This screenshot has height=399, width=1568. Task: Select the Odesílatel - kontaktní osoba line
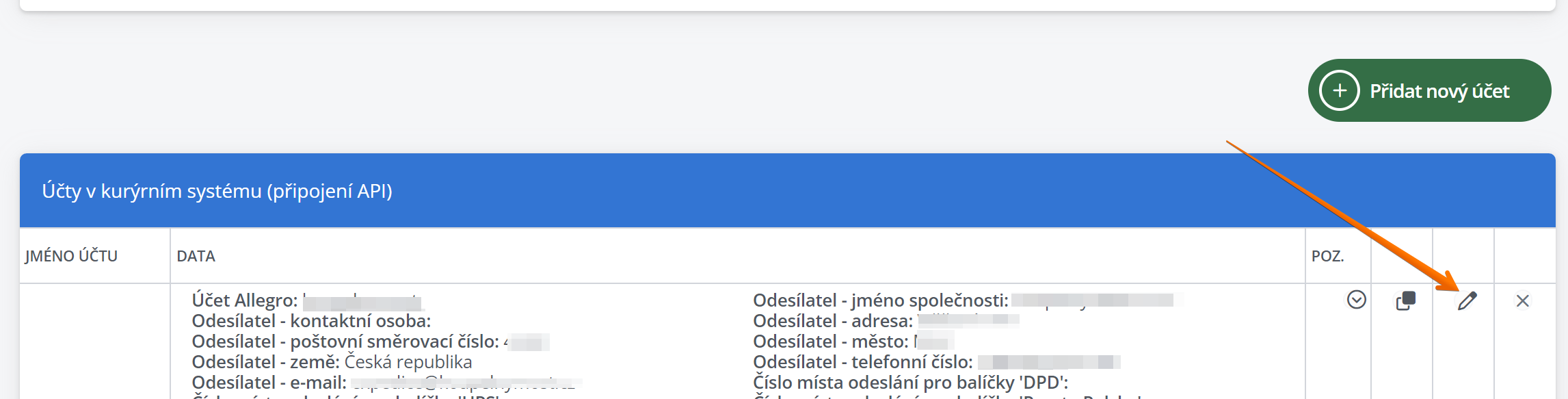[x=311, y=321]
